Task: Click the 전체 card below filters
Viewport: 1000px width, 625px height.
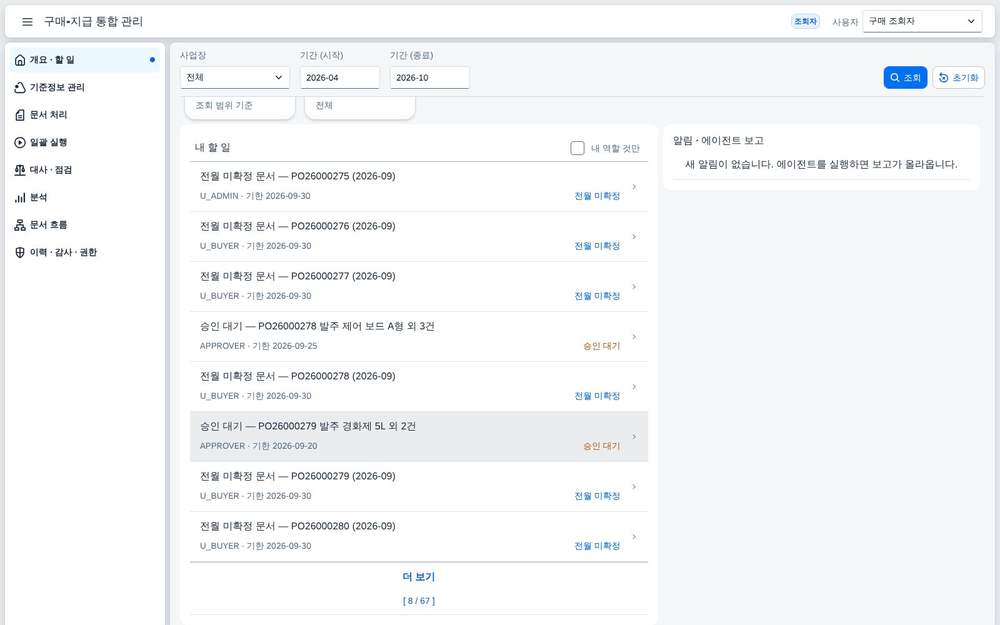Action: point(360,107)
